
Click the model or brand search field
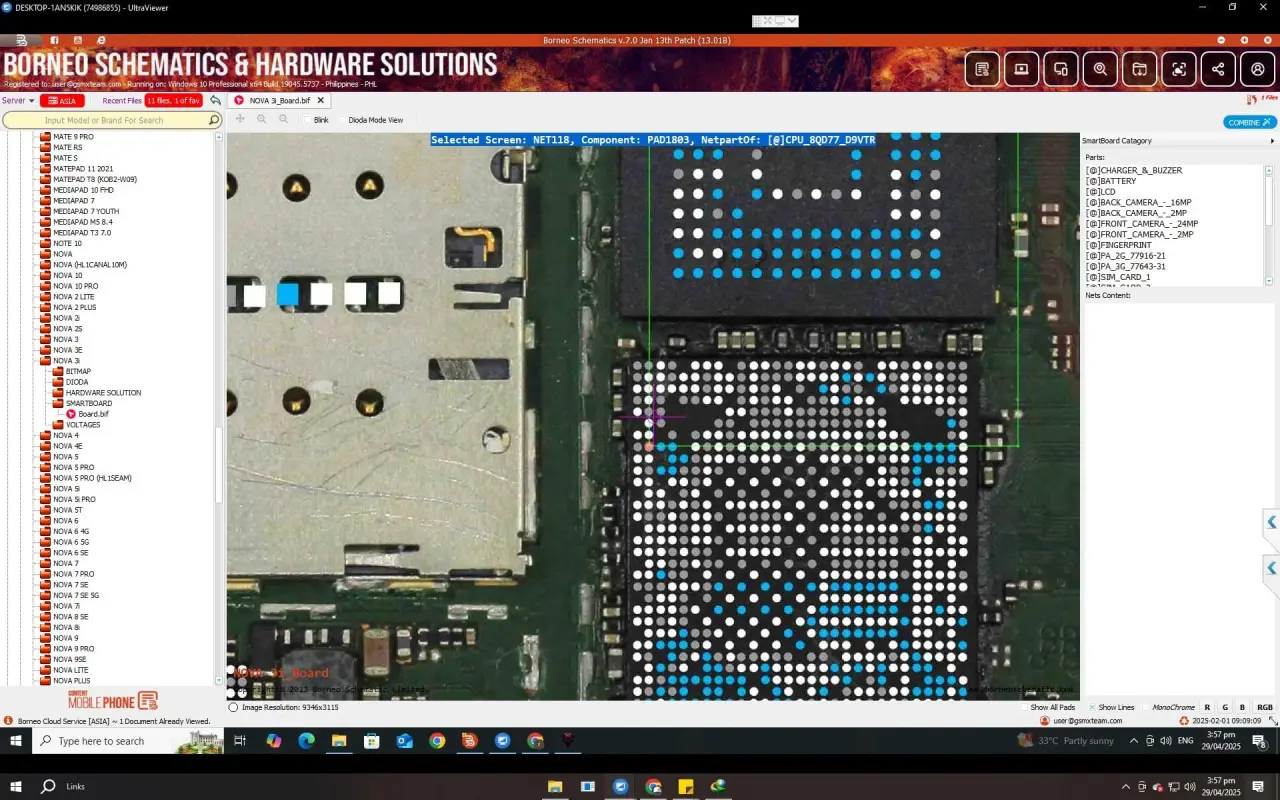[x=111, y=120]
